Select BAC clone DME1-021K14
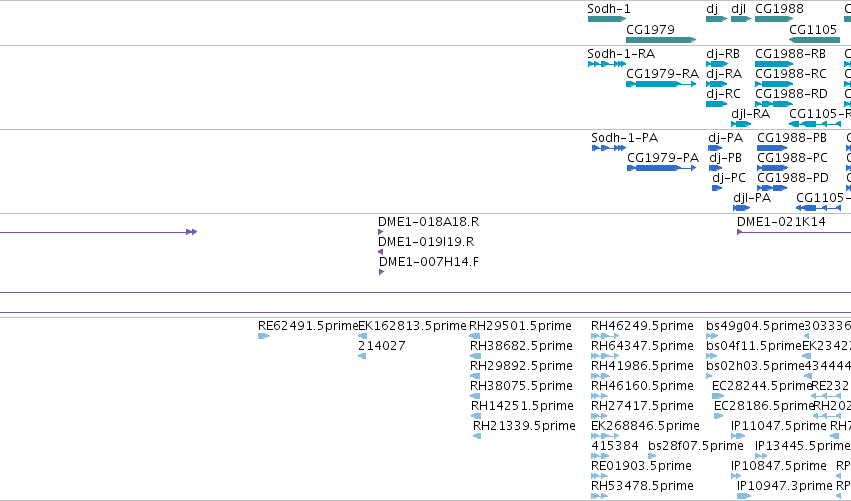This screenshot has height=501, width=851. tap(793, 232)
